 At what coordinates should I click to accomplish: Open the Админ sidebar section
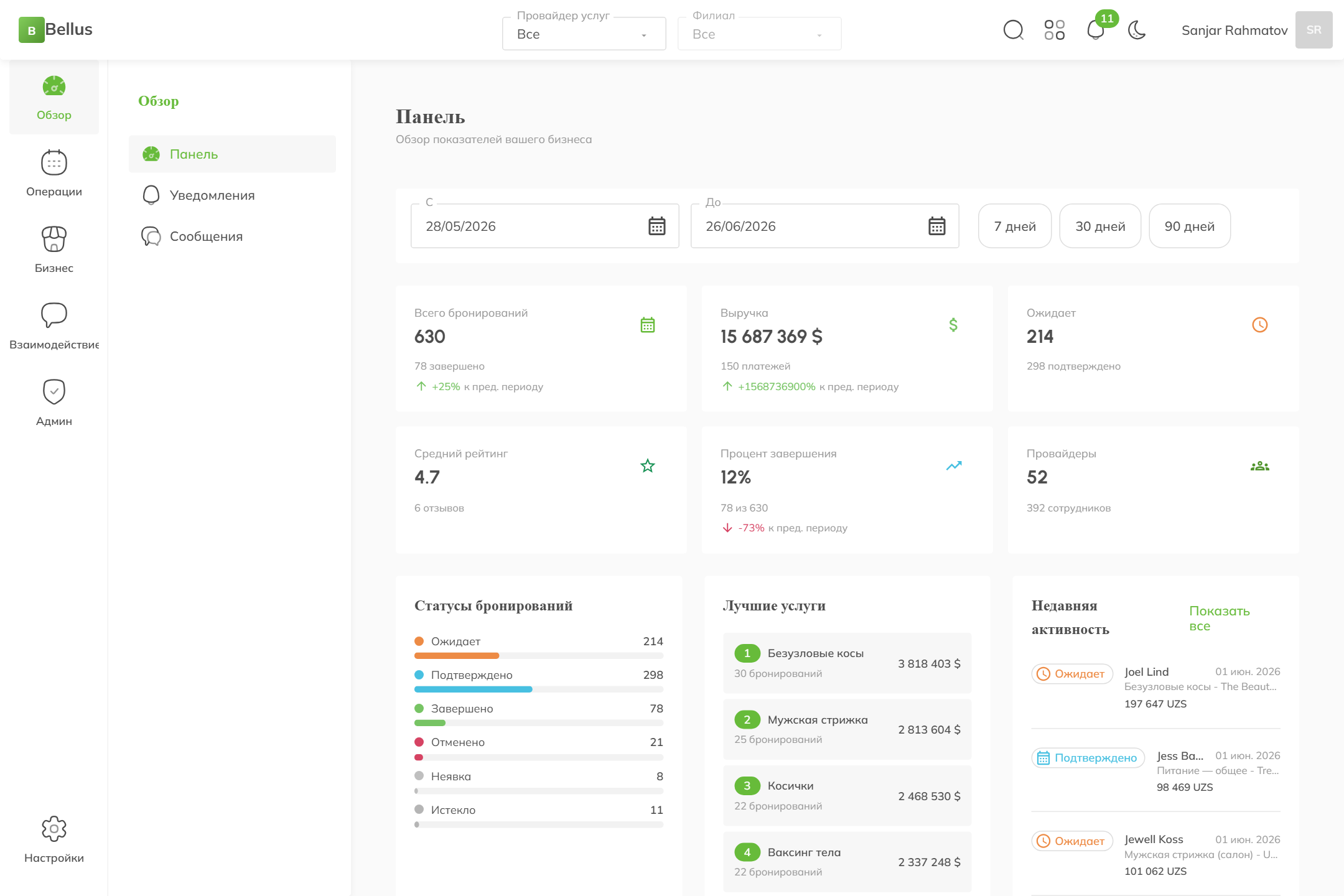pos(54,403)
